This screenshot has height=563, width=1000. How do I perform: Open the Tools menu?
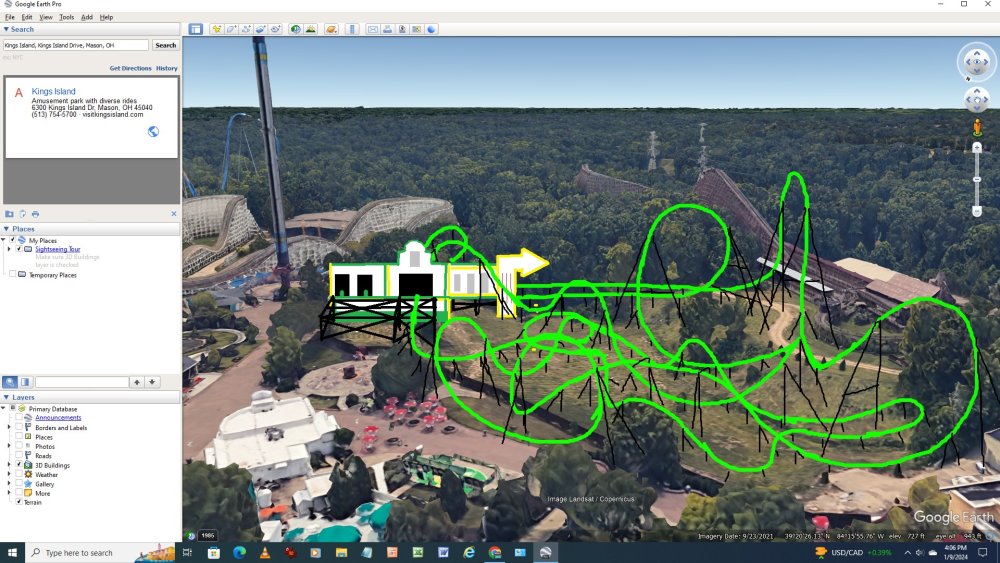click(66, 17)
